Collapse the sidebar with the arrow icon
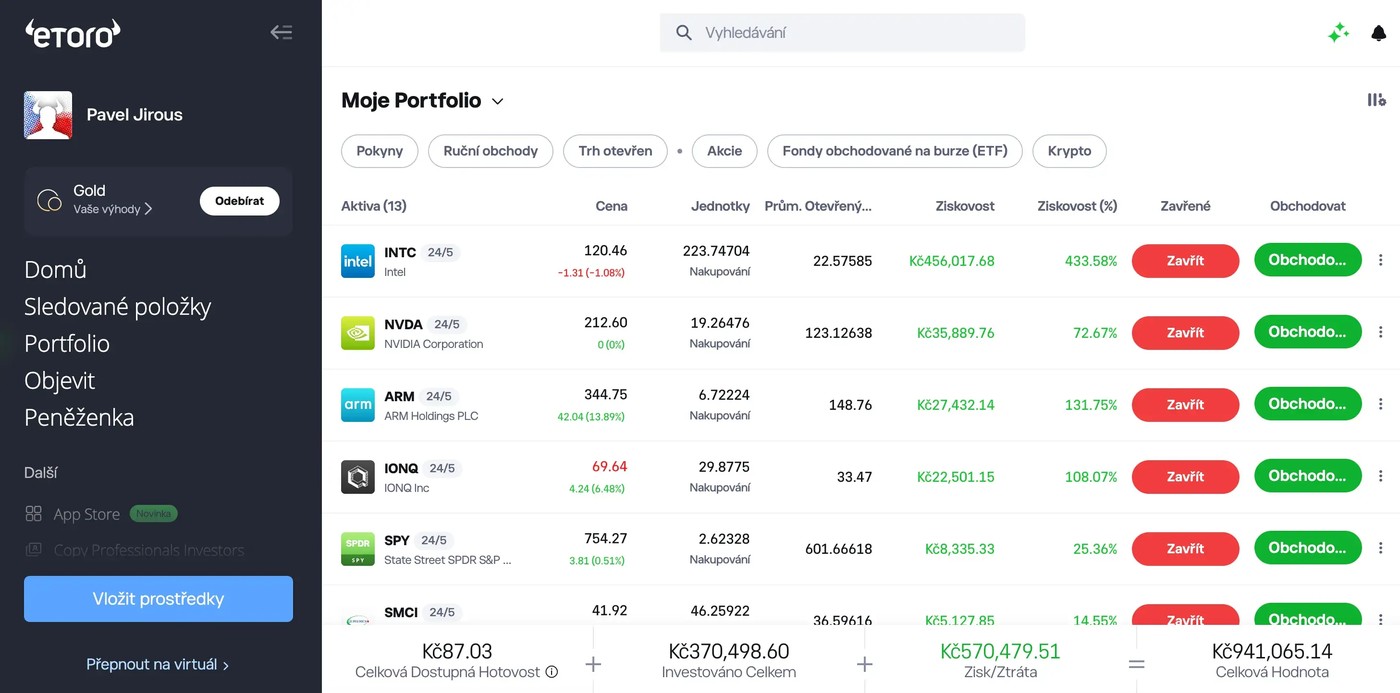 pyautogui.click(x=281, y=32)
